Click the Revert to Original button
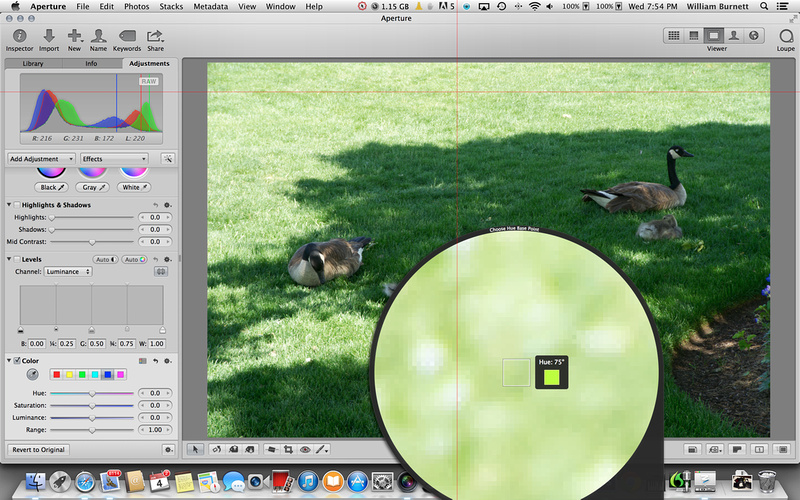 tap(38, 449)
